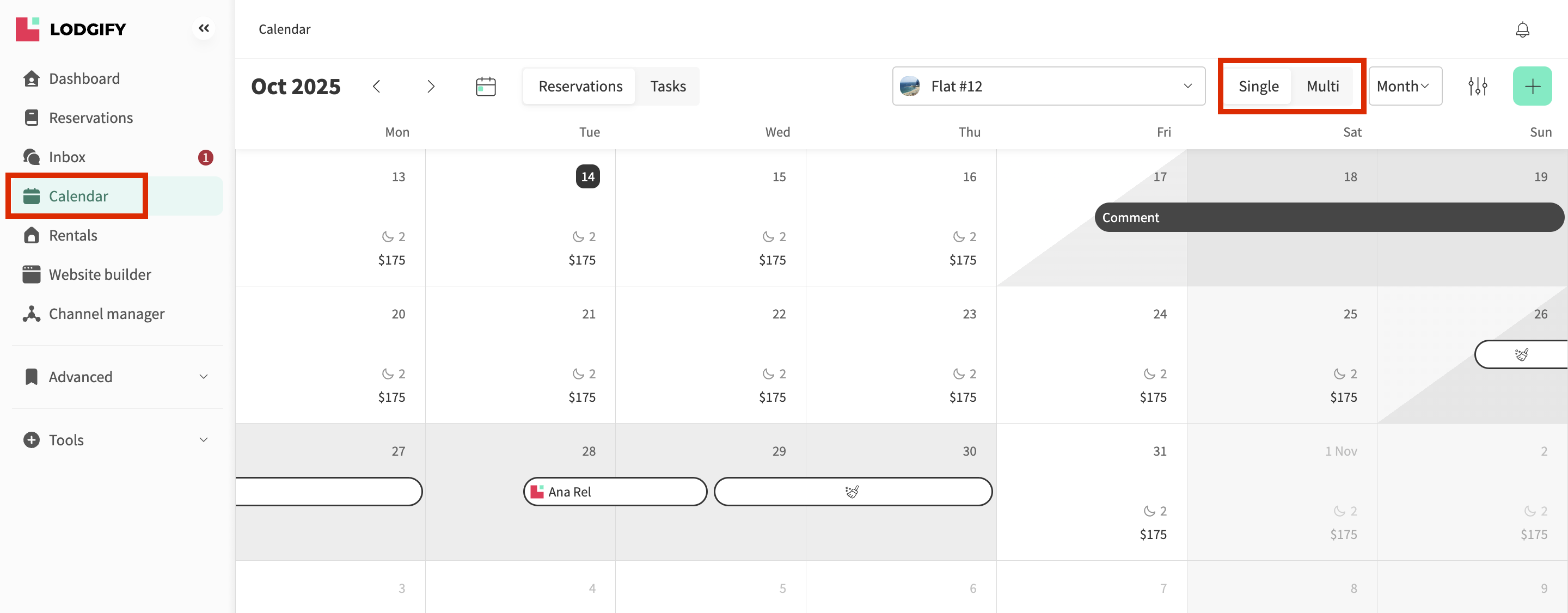1568x613 pixels.
Task: Collapse the sidebar with double-chevron icon
Action: (204, 28)
